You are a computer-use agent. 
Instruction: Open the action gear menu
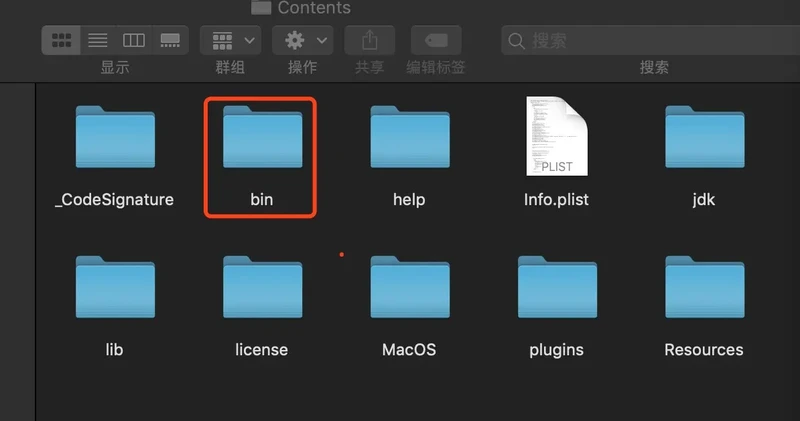[303, 40]
